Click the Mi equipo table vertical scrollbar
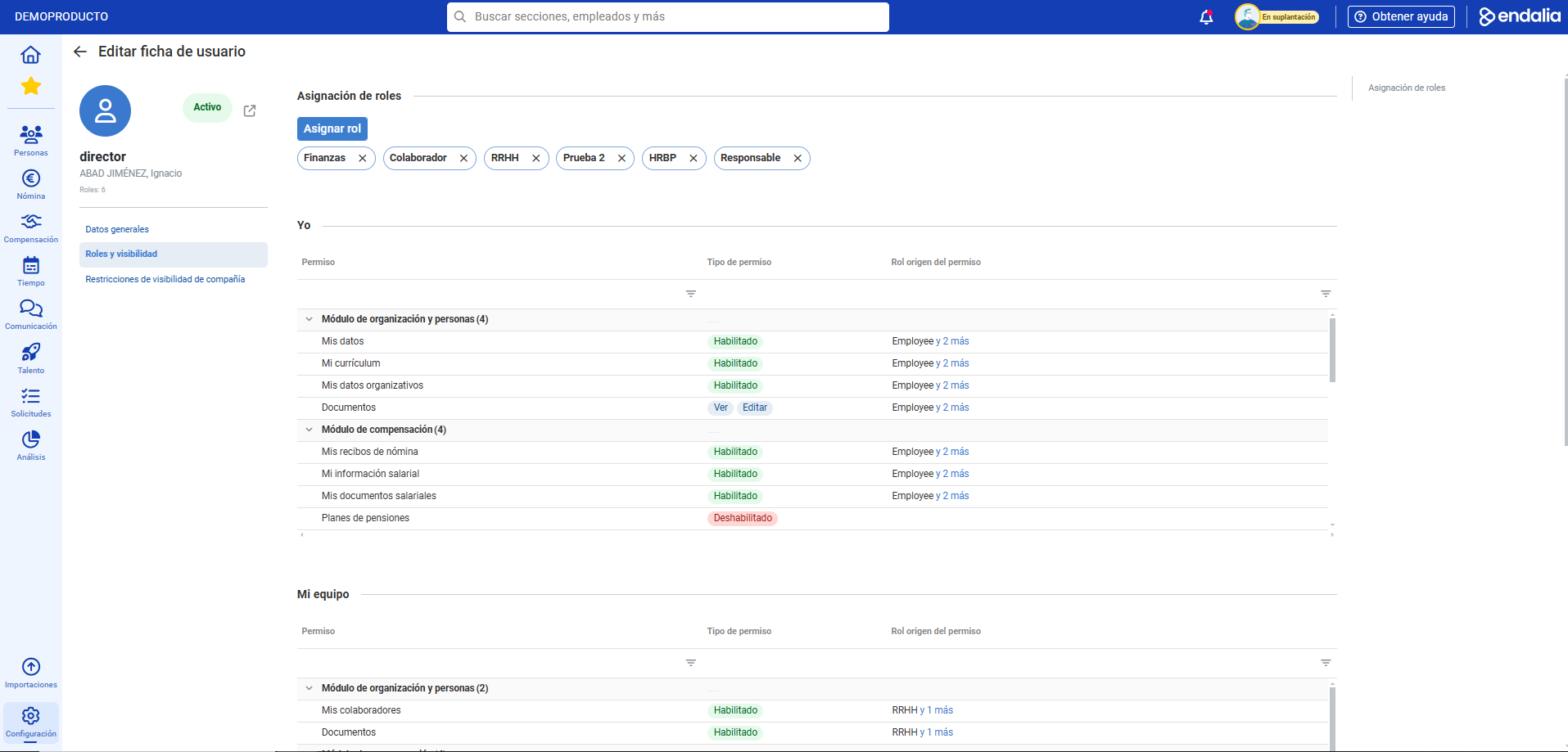 (1332, 718)
